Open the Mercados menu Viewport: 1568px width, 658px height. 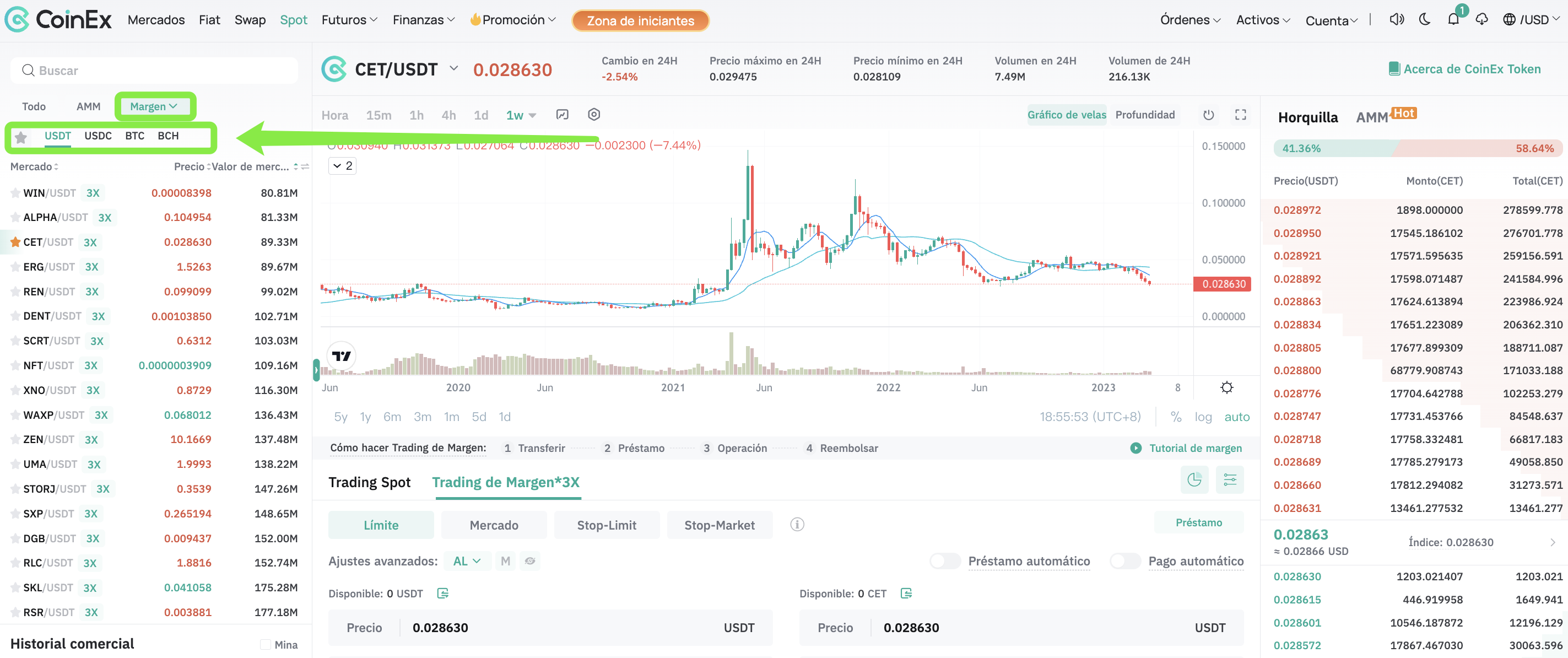point(156,19)
